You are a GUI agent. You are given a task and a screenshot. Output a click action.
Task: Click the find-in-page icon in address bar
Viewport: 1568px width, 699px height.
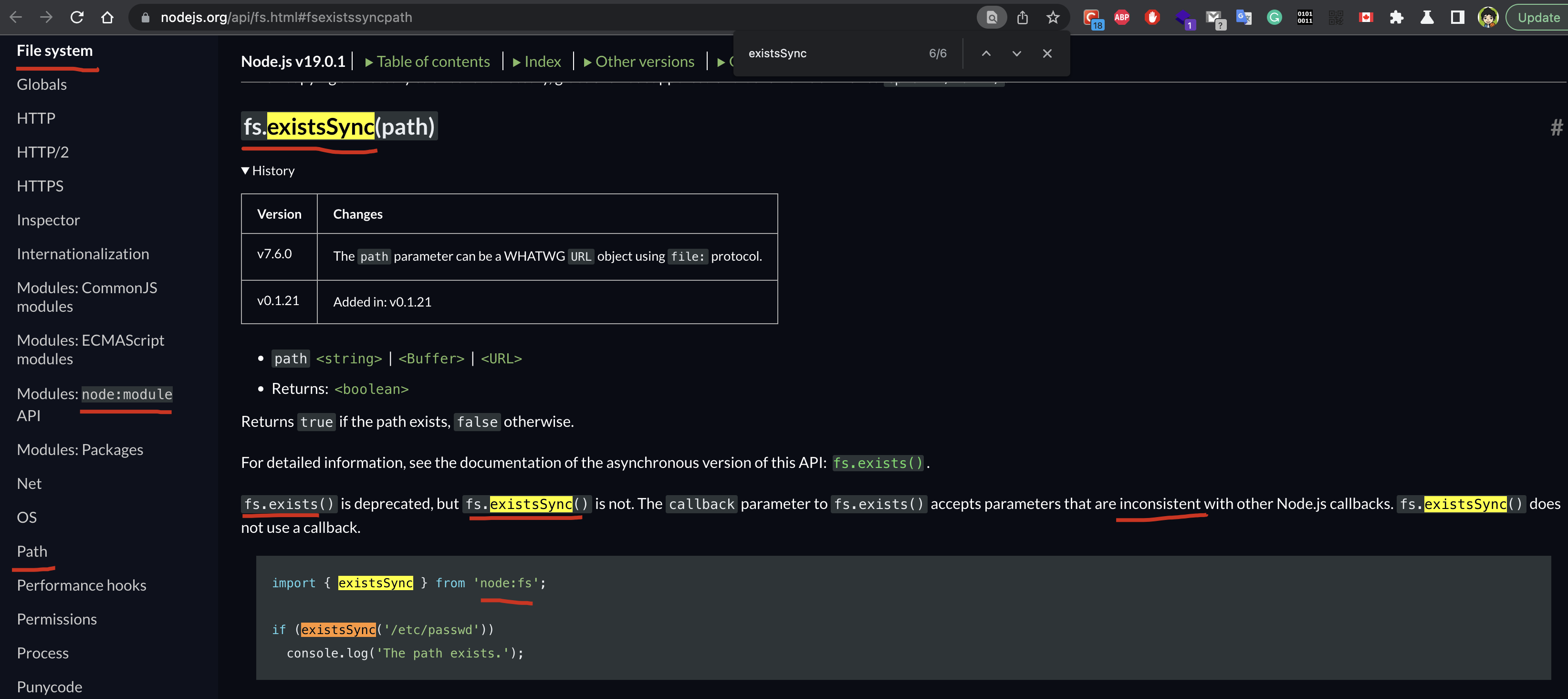coord(992,18)
